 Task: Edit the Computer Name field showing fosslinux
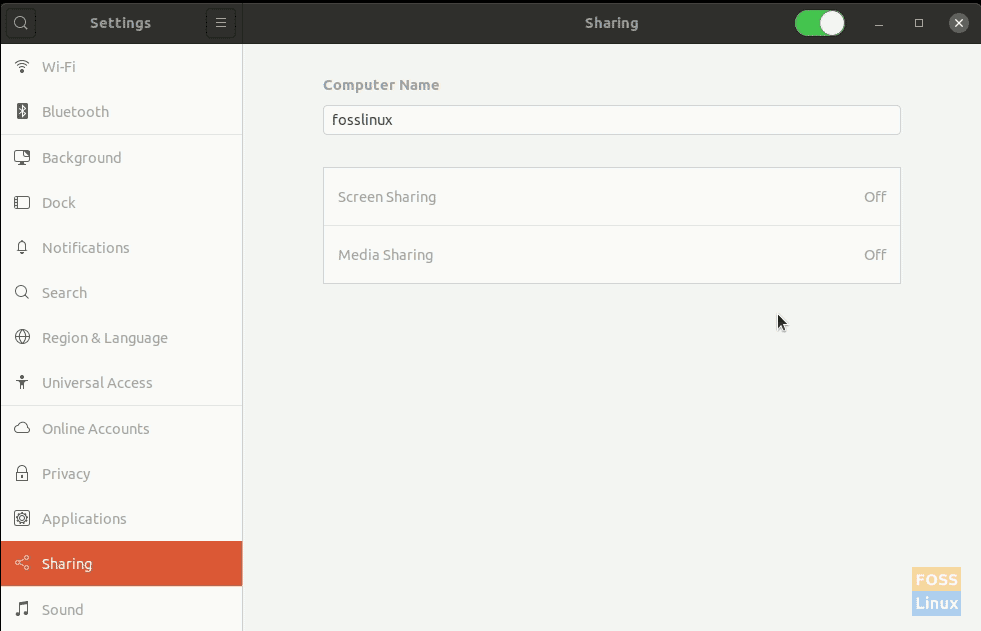[x=611, y=120]
